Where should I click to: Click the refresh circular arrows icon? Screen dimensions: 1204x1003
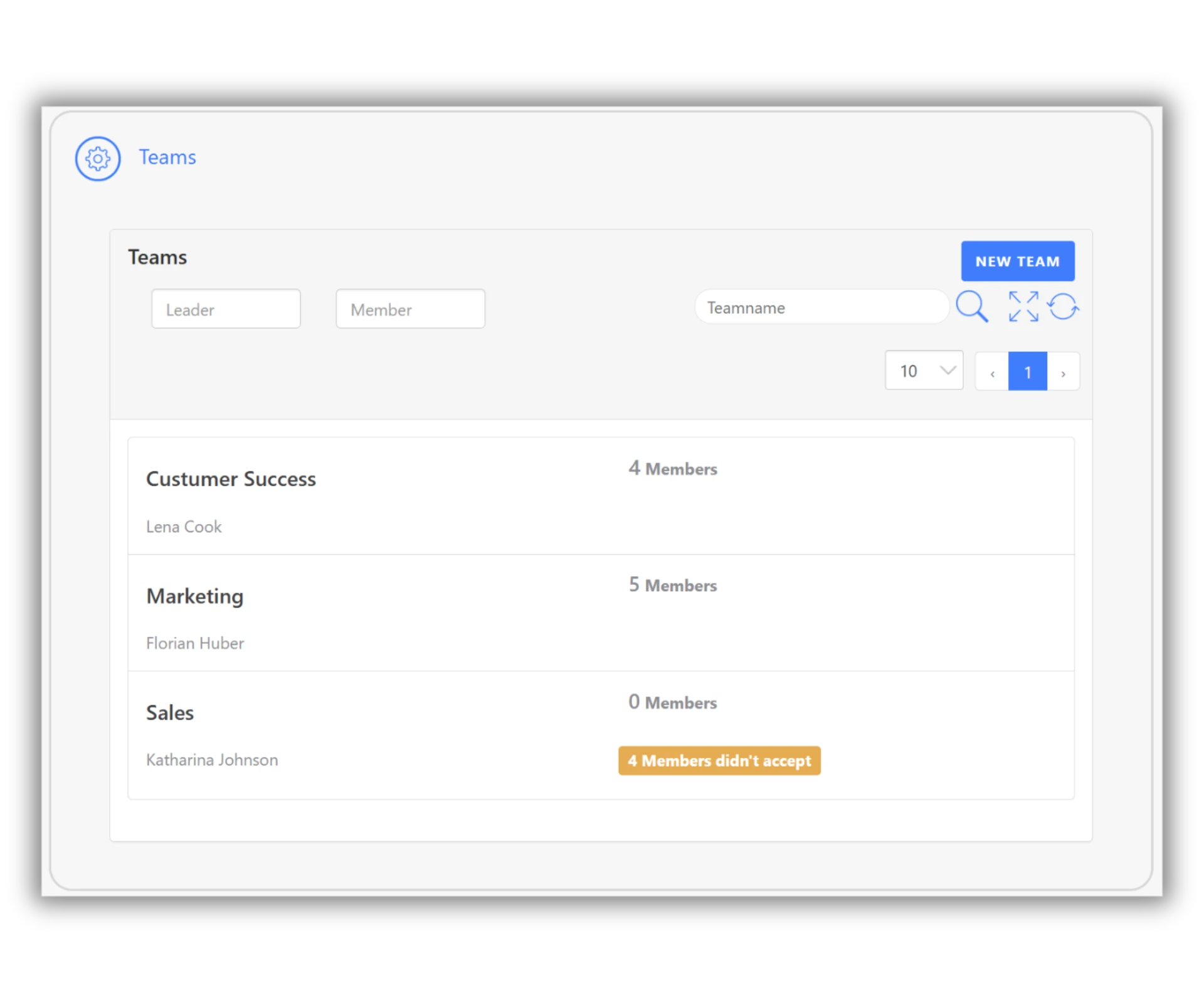[1063, 307]
